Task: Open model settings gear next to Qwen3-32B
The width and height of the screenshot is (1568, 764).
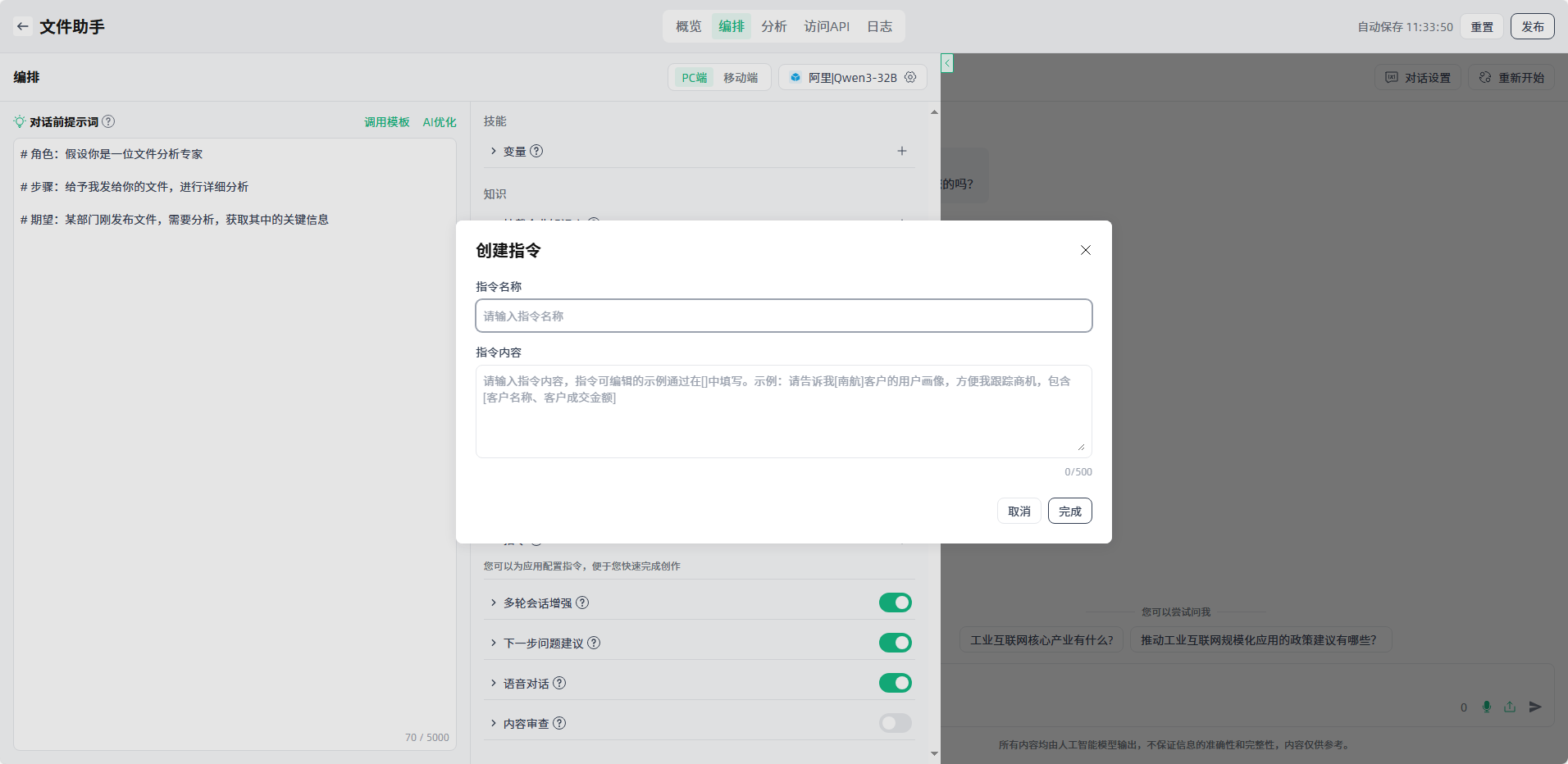Action: (910, 77)
